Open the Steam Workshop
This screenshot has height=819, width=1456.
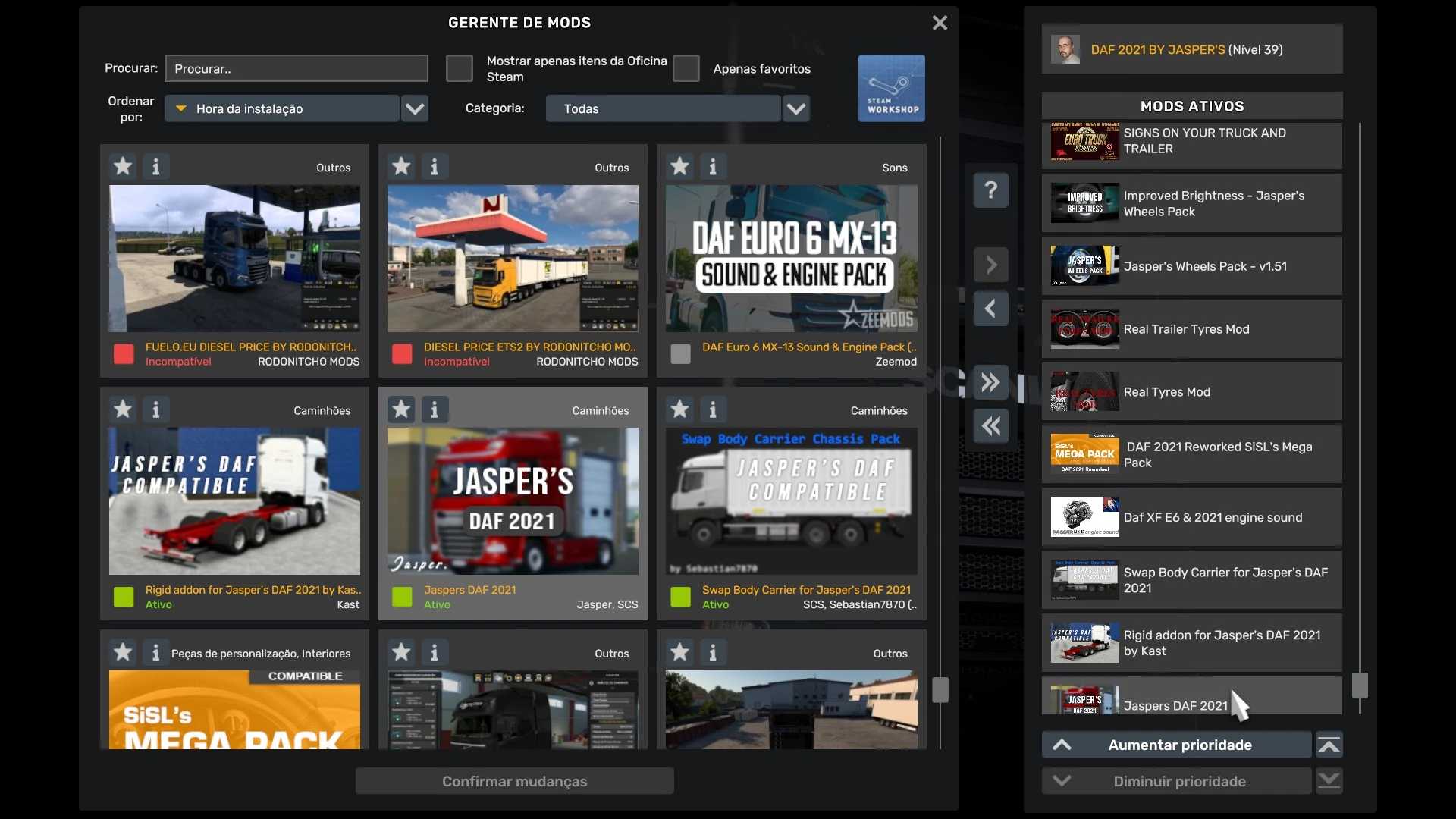point(892,88)
